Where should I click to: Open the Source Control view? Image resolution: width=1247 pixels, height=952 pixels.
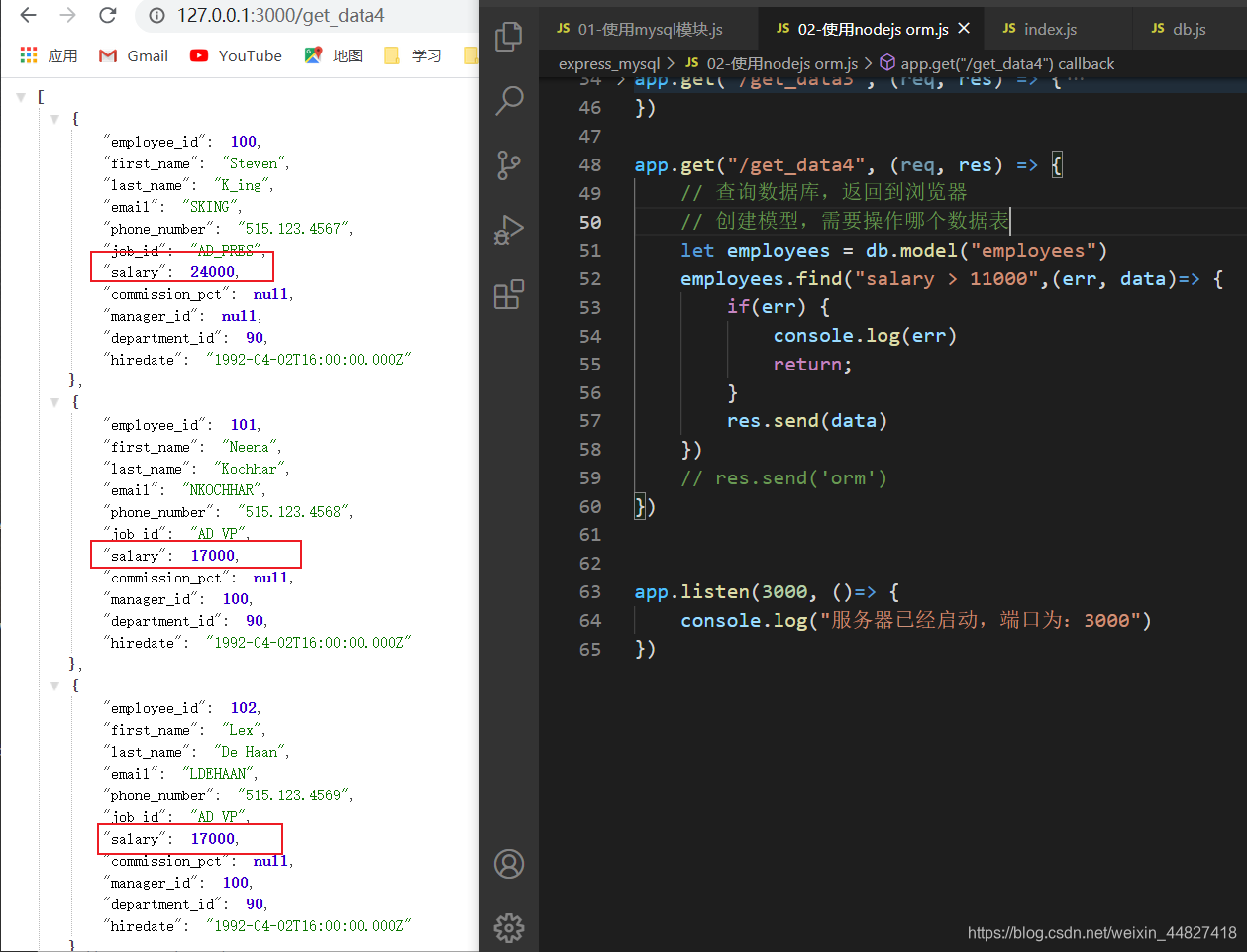click(509, 164)
